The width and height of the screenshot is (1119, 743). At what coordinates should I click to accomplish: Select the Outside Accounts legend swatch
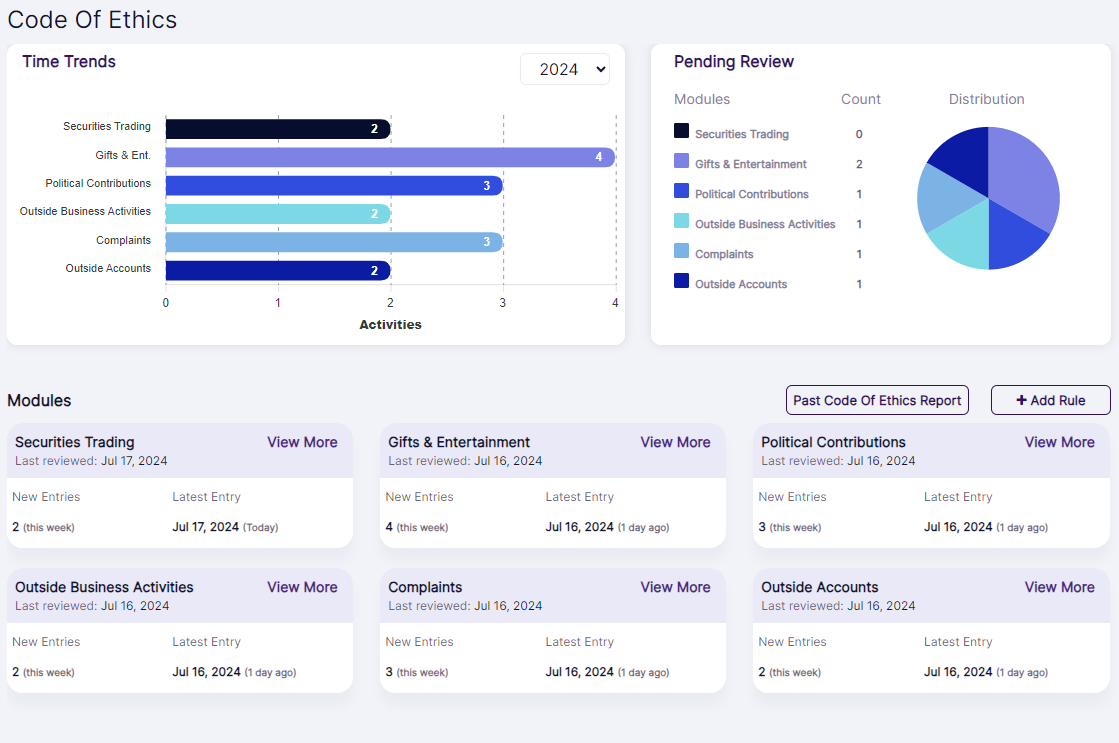(681, 281)
